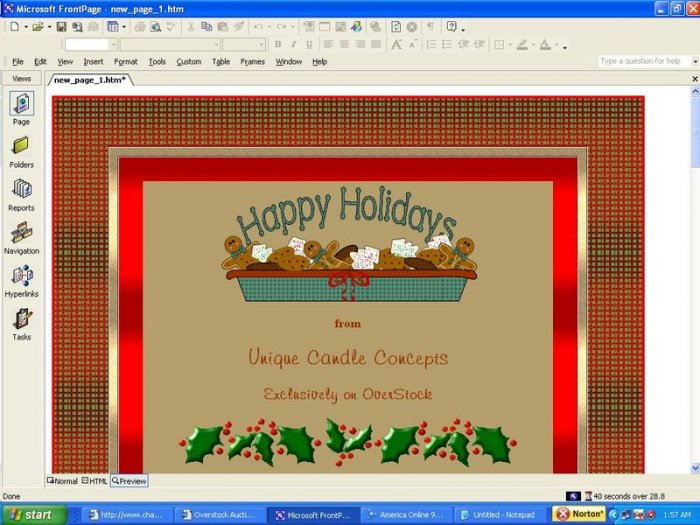Viewport: 700px width, 525px height.
Task: Open Hyperlinks view in Views bar
Action: point(21,281)
